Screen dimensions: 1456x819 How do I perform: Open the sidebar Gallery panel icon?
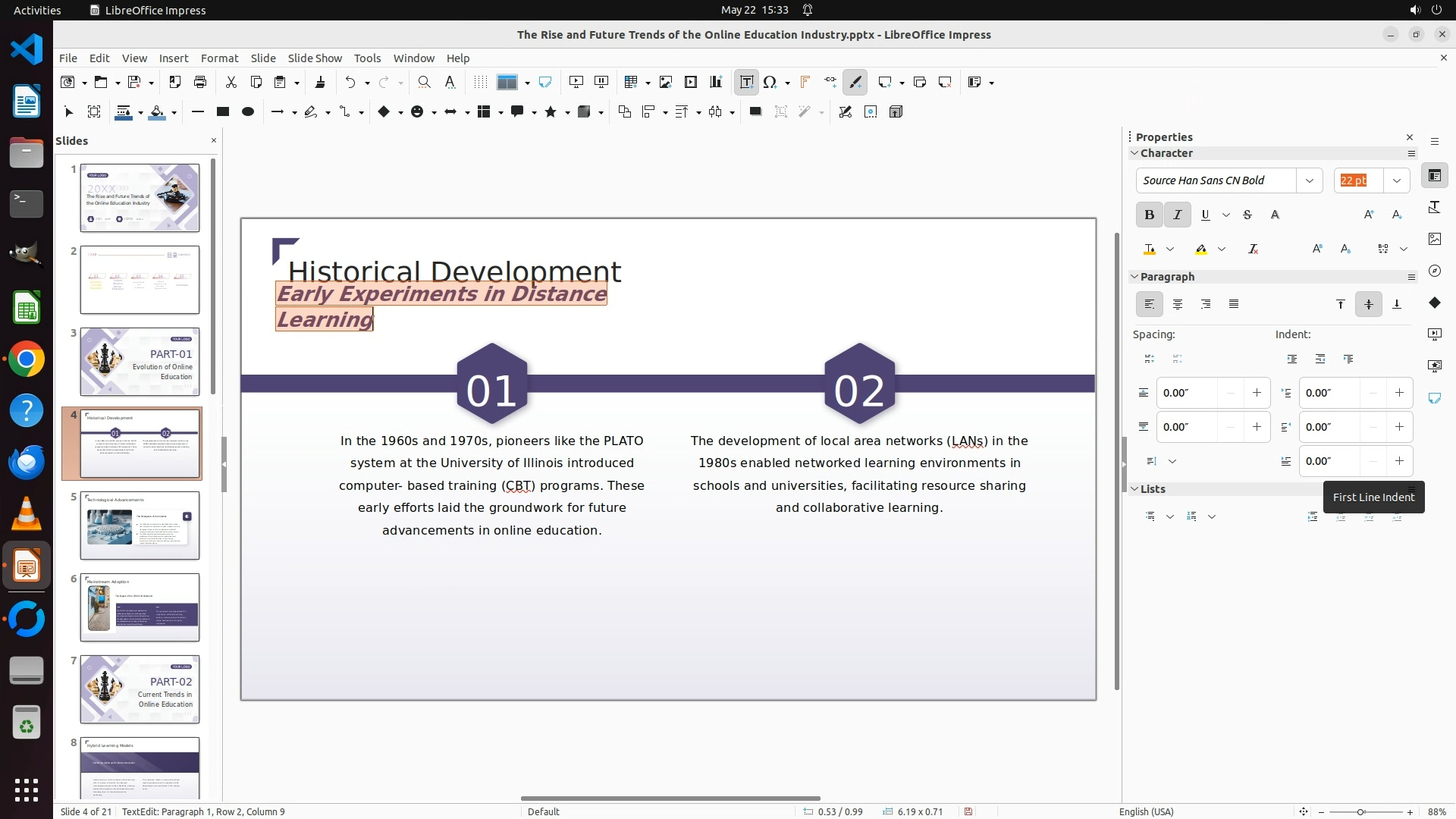pyautogui.click(x=1434, y=239)
